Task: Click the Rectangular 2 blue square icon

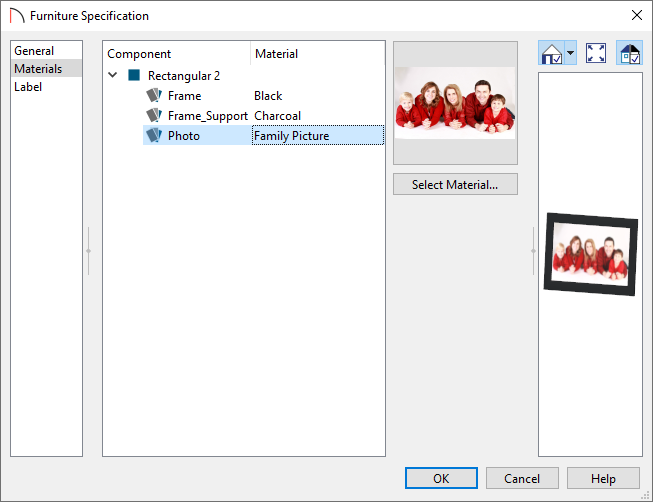Action: tap(134, 75)
